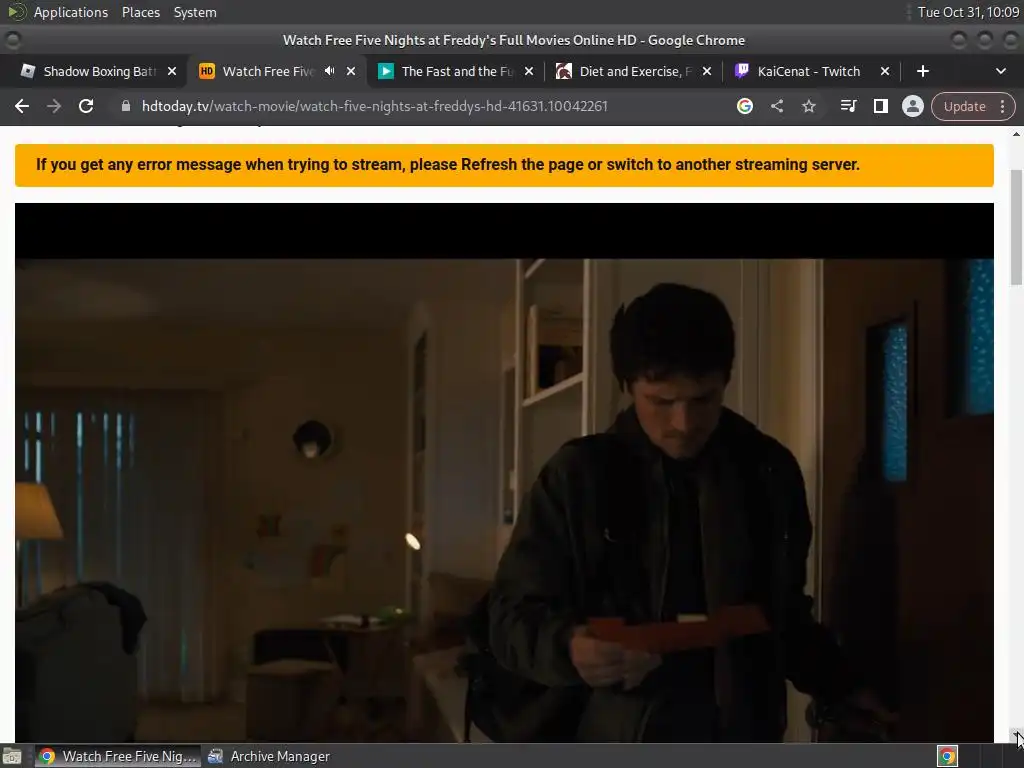1024x768 pixels.
Task: Open the Places menu
Action: coord(140,12)
